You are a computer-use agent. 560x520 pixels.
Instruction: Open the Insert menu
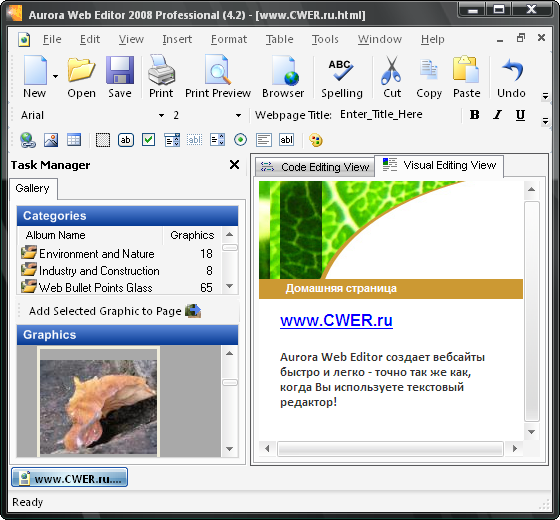pos(177,39)
